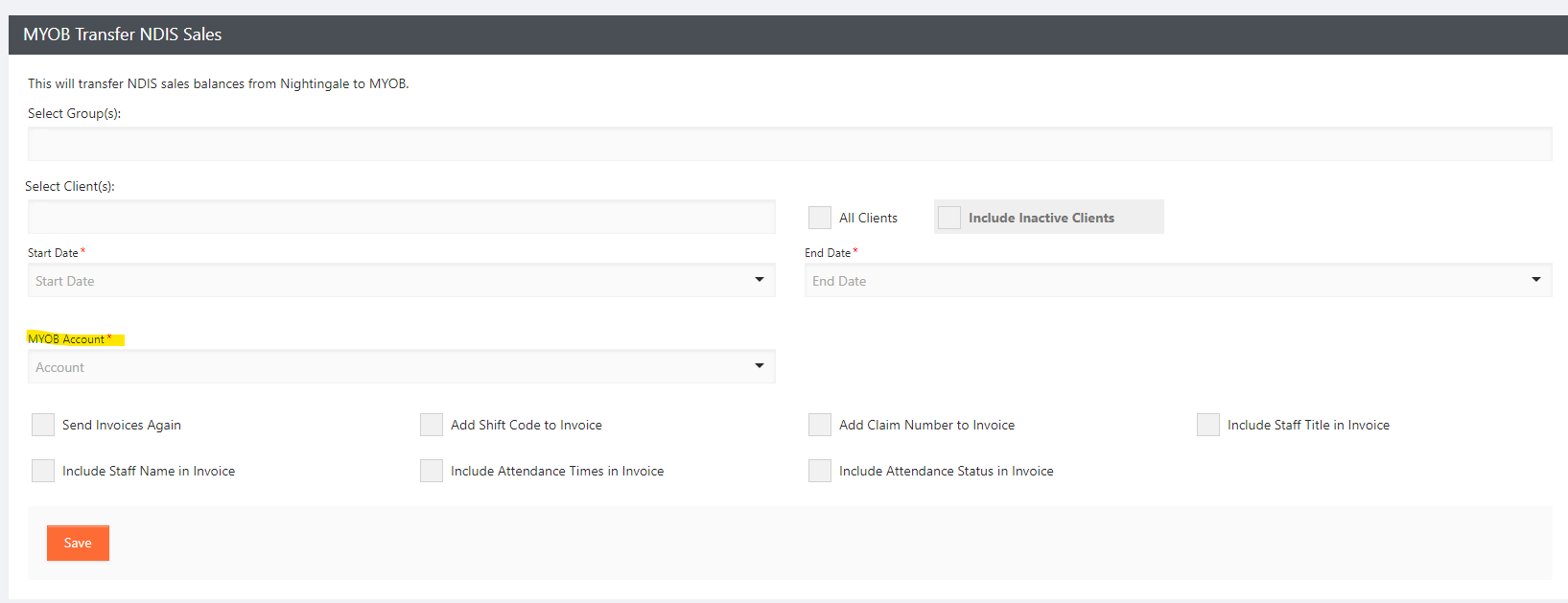Enable Add Claim Number to Invoice
Image resolution: width=1568 pixels, height=603 pixels.
pyautogui.click(x=820, y=425)
